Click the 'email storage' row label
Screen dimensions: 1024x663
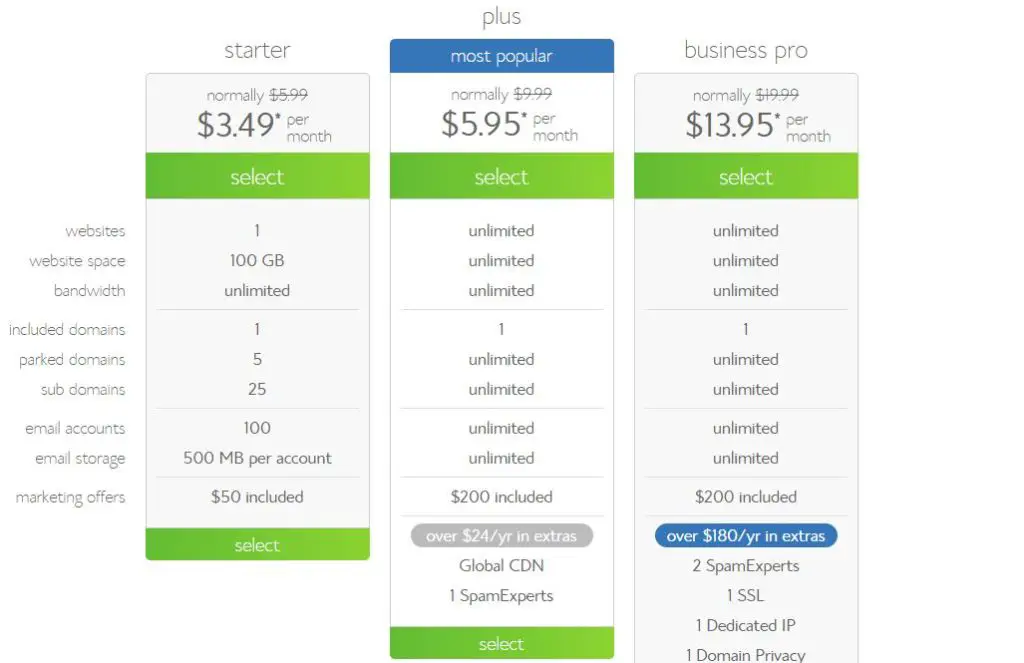[x=80, y=459]
